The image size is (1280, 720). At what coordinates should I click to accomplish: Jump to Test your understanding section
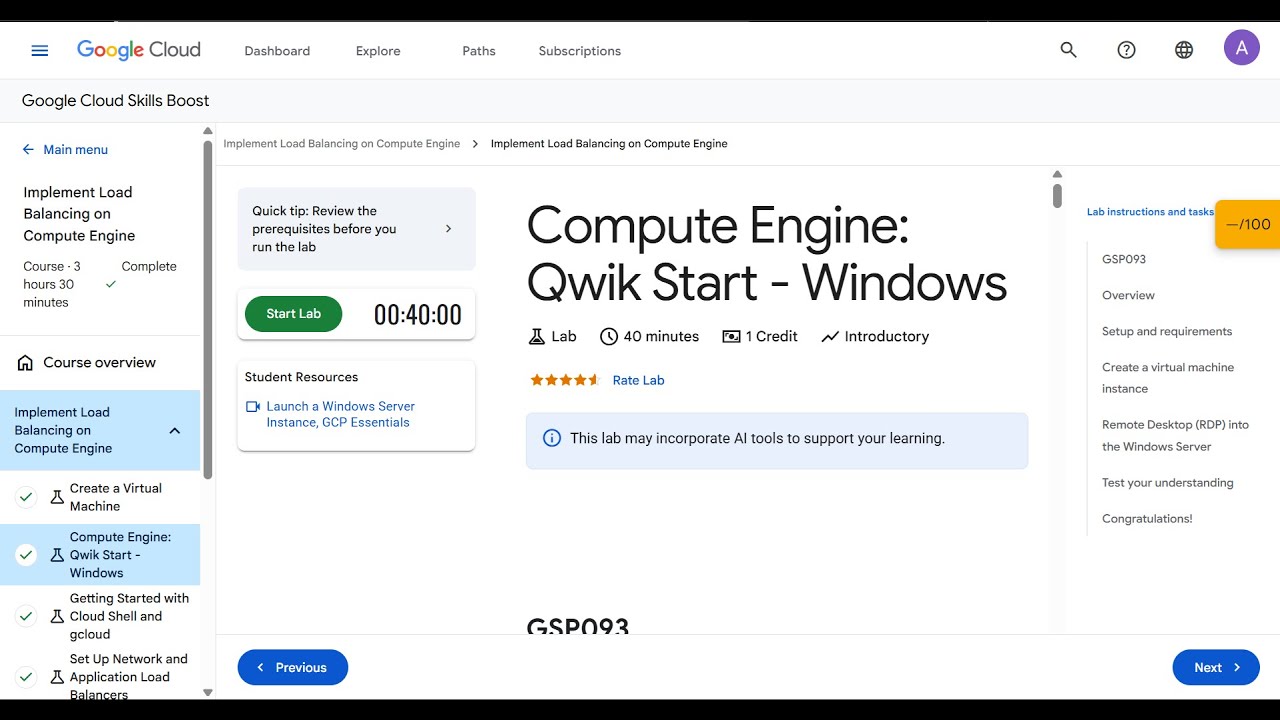click(x=1168, y=483)
